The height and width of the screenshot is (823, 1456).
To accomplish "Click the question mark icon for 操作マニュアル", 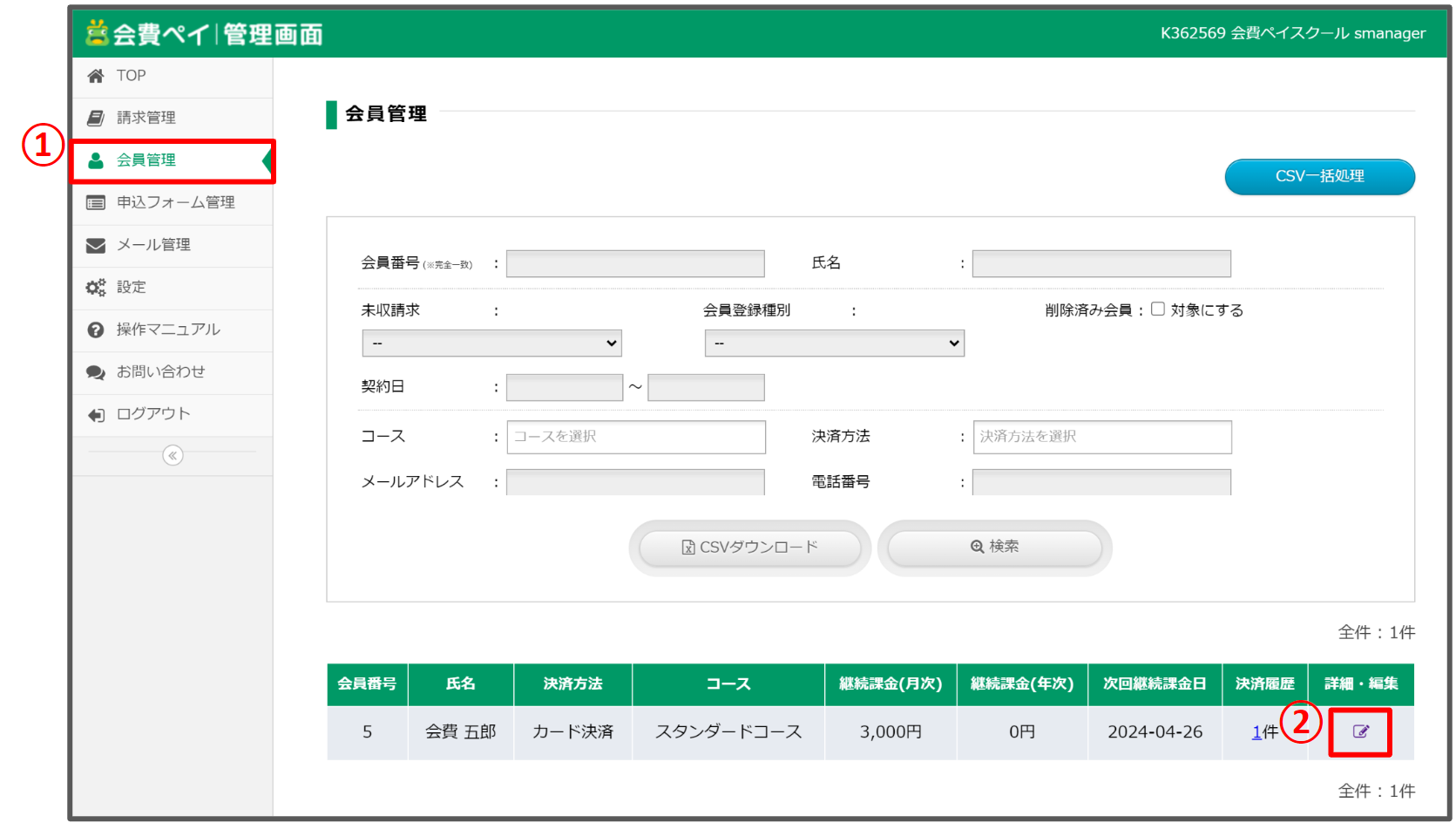I will pos(96,330).
